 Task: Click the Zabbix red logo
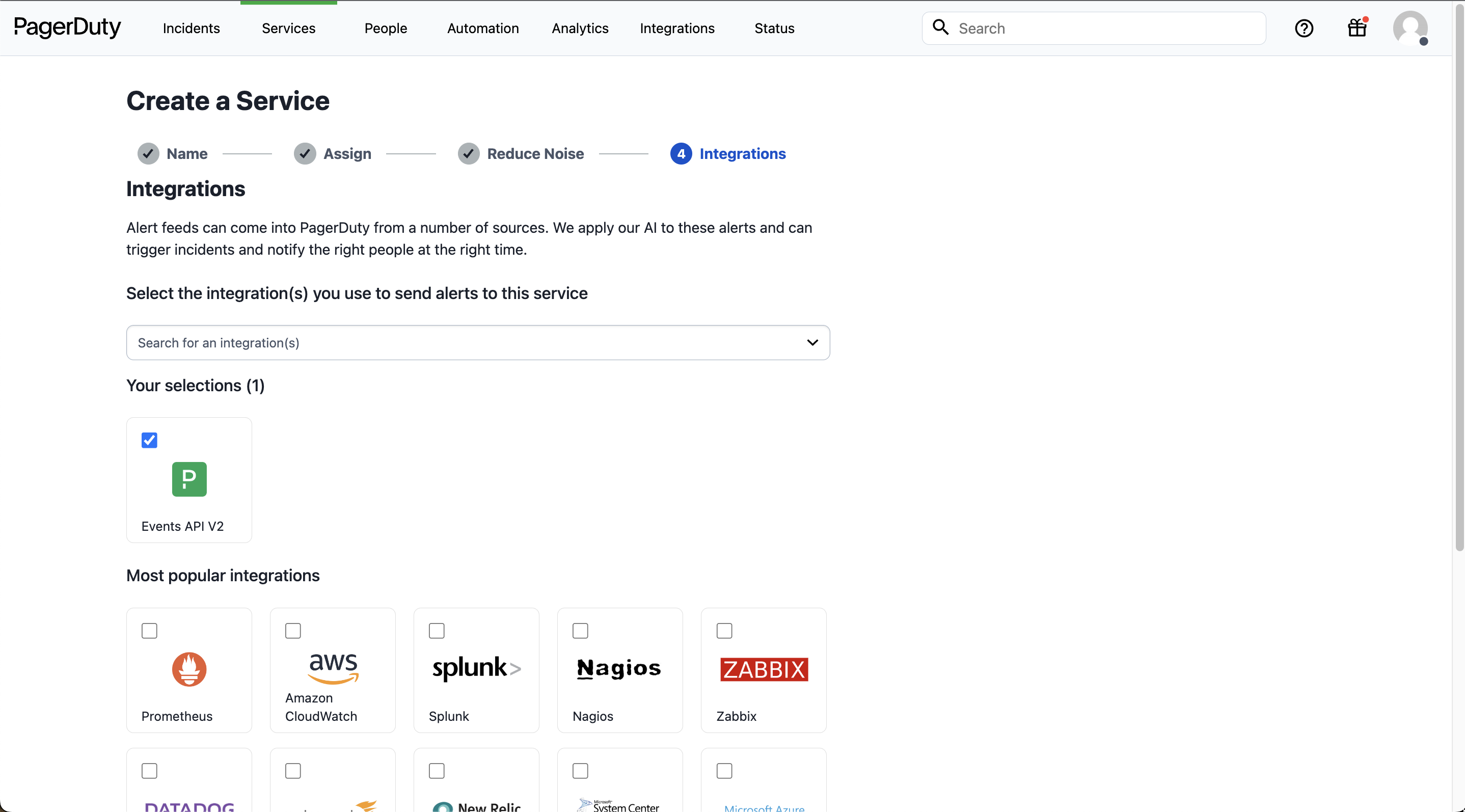764,669
